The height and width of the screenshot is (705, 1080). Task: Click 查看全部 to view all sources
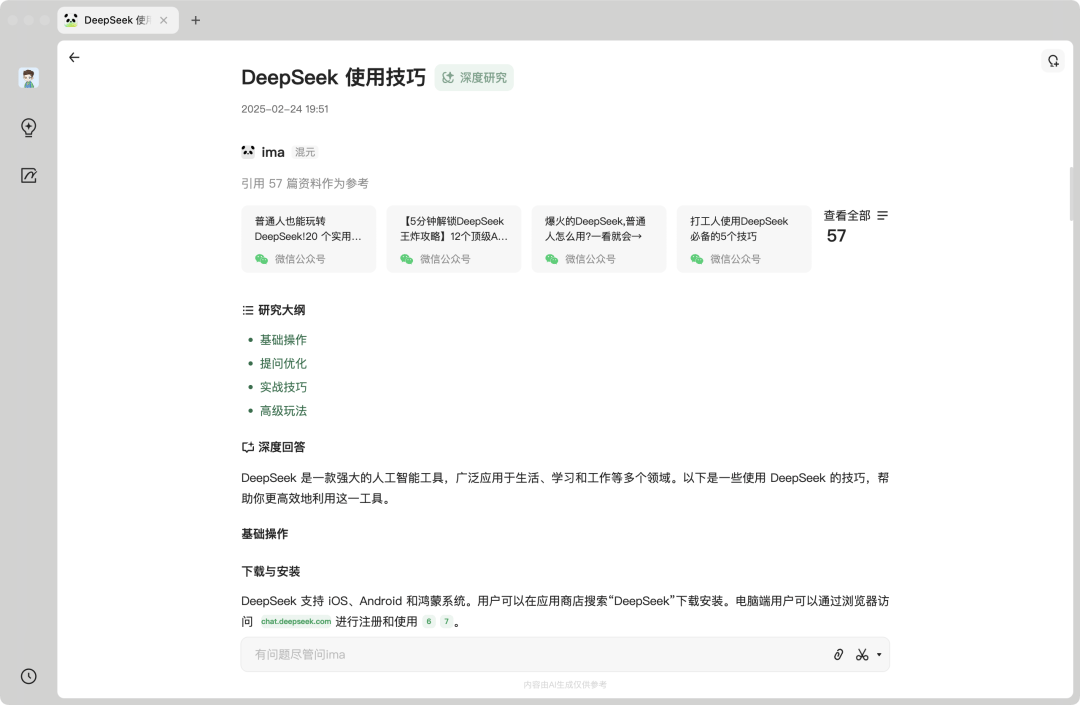tap(847, 215)
